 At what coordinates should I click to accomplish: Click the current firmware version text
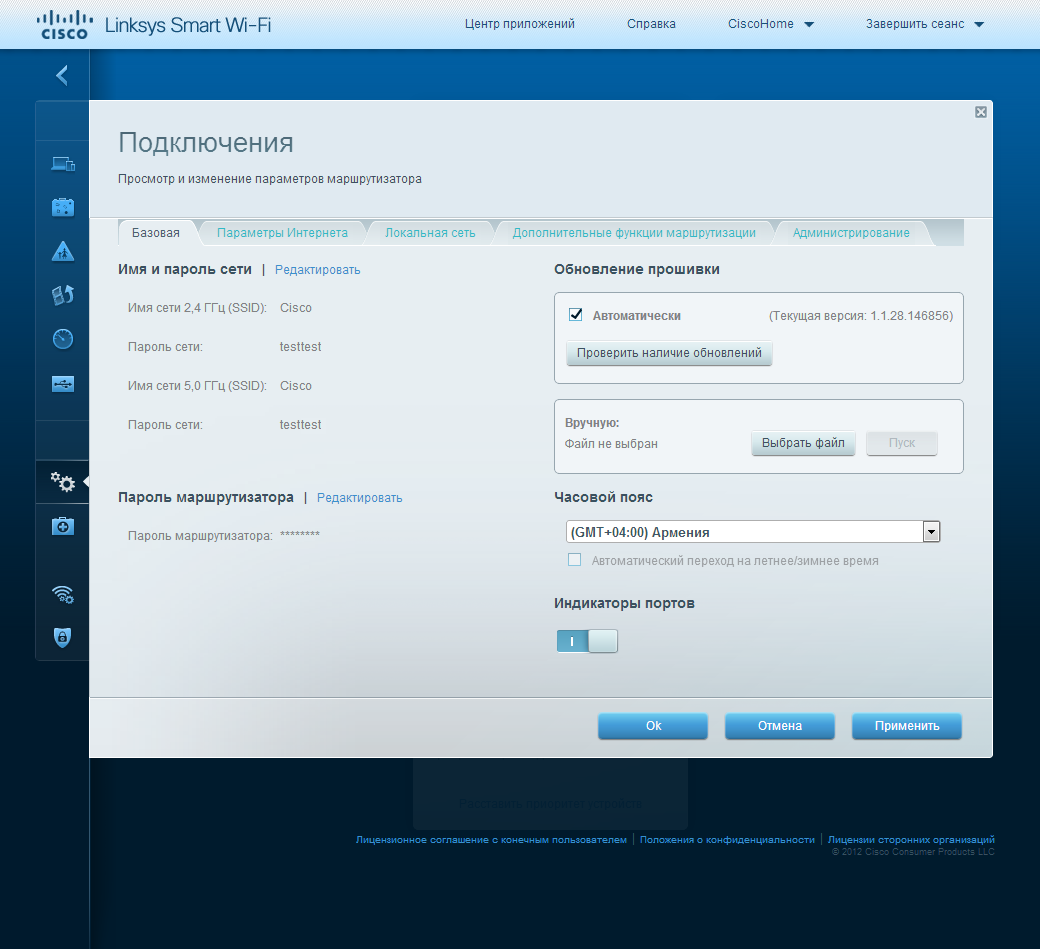(x=861, y=316)
